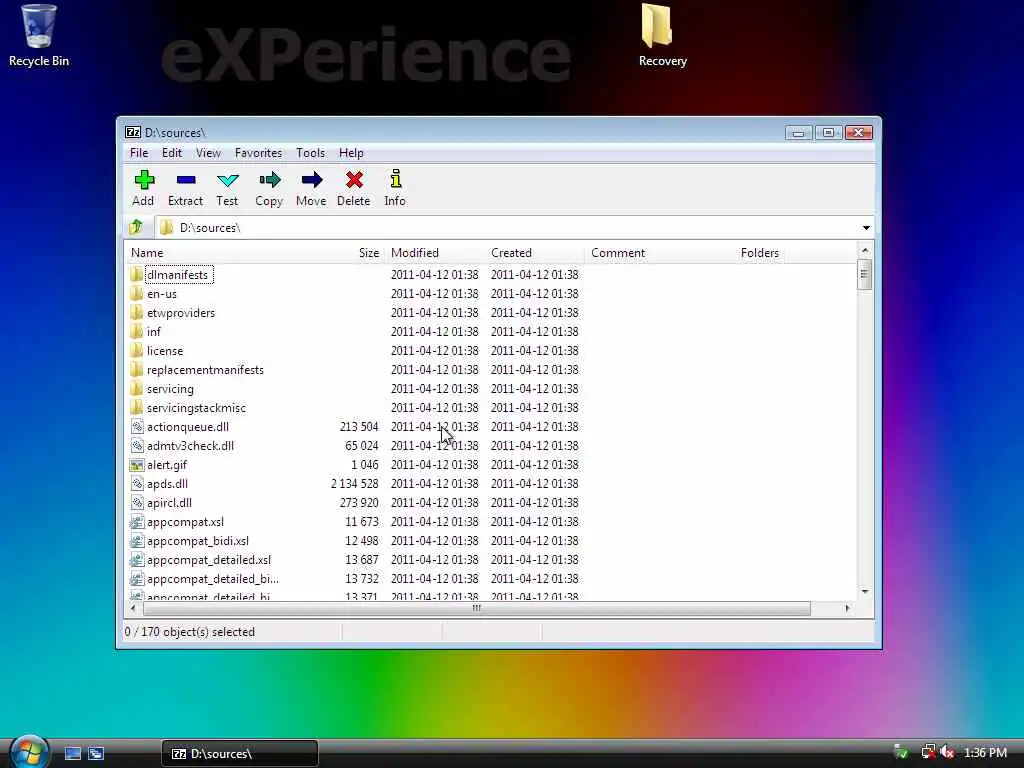
Task: Click the horizontal scrollbar thumb
Action: point(477,608)
